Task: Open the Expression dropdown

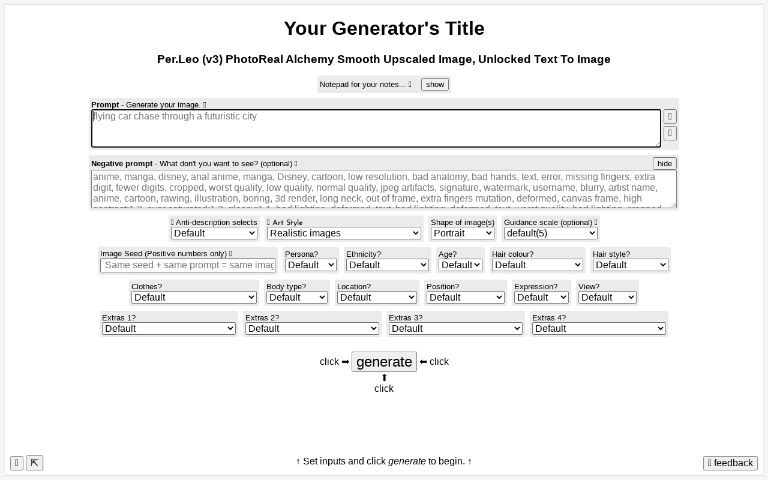Action: 541,297
